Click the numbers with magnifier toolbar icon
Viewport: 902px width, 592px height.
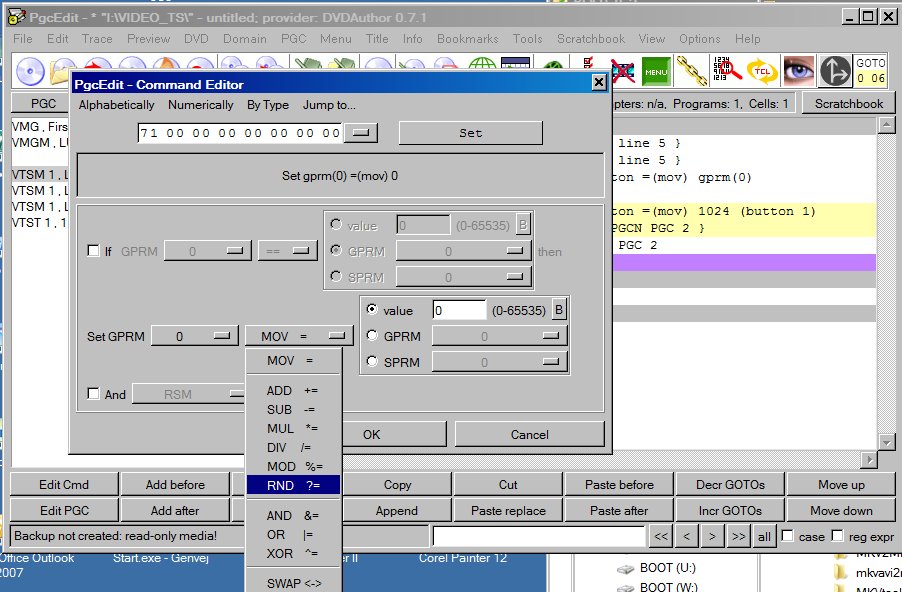pyautogui.click(x=726, y=71)
